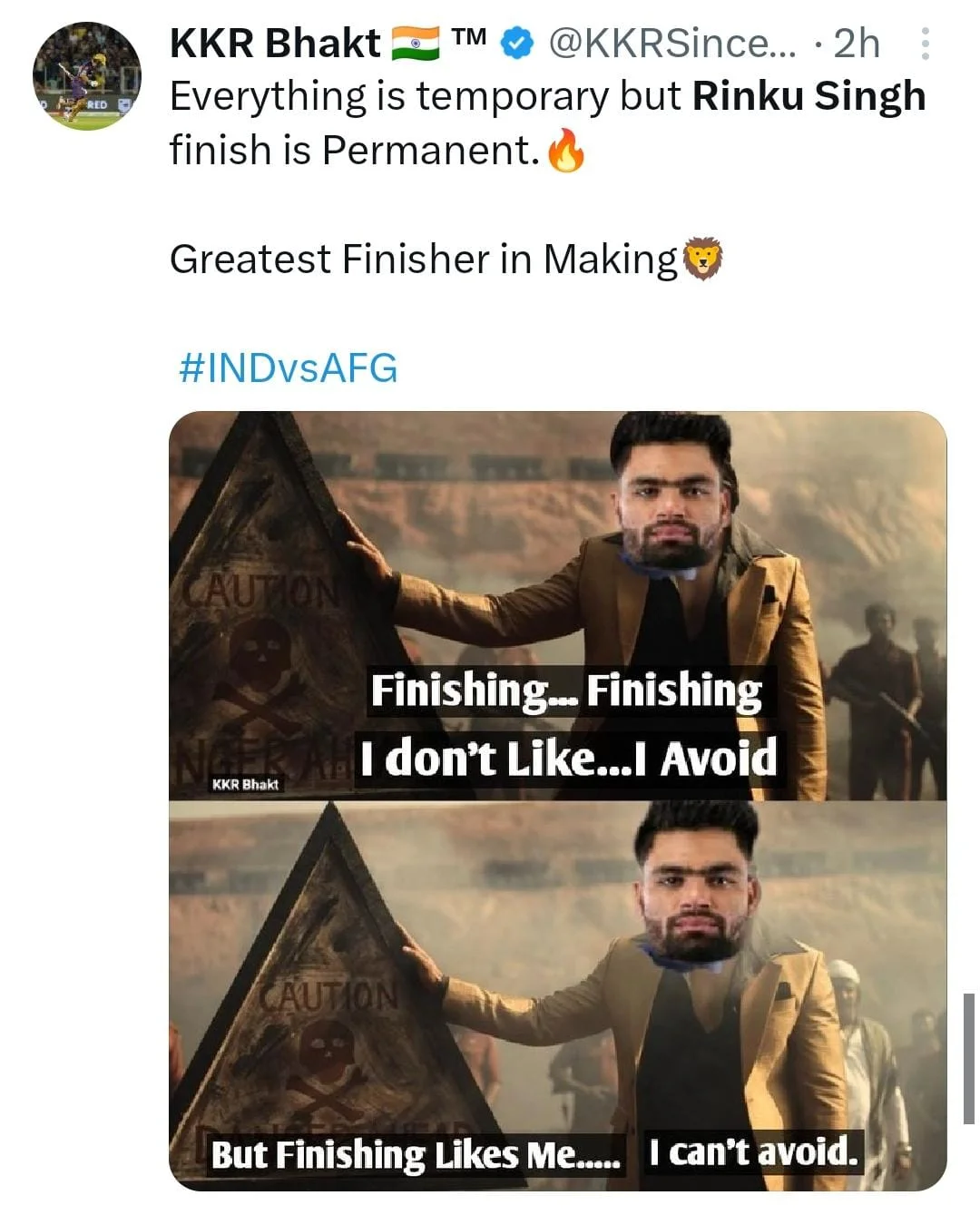Image resolution: width=980 pixels, height=1215 pixels.
Task: Open the three-dot more options menu
Action: [x=925, y=44]
